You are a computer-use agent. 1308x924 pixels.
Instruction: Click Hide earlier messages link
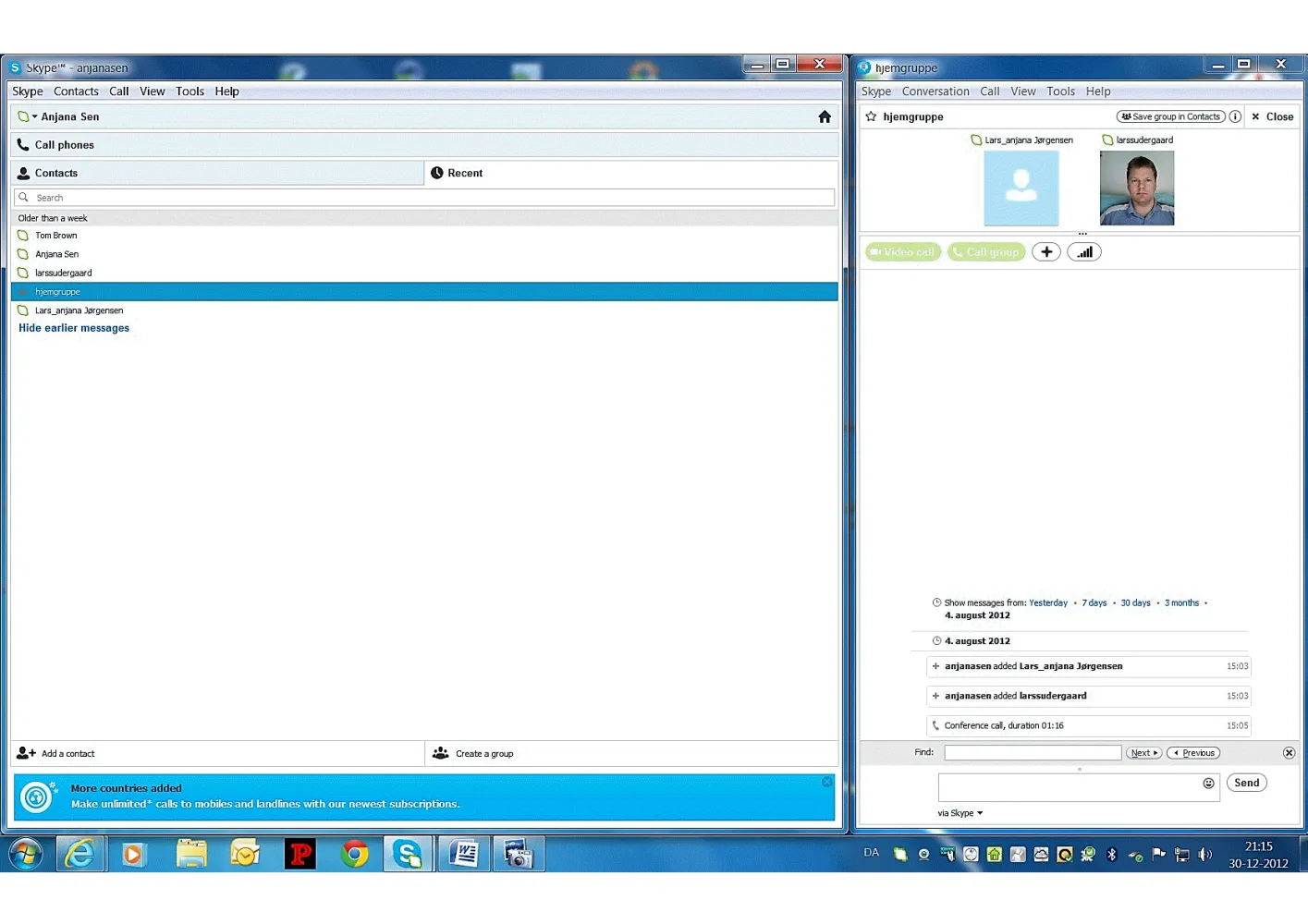(74, 328)
